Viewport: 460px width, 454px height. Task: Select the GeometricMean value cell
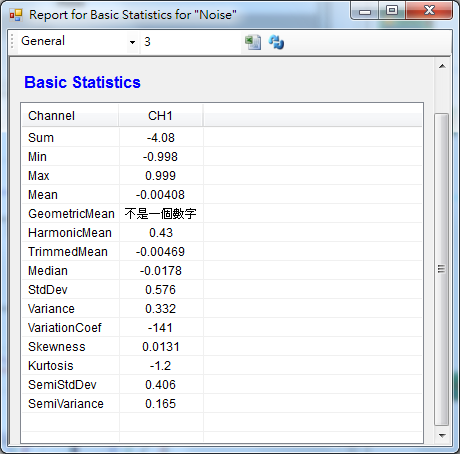161,214
